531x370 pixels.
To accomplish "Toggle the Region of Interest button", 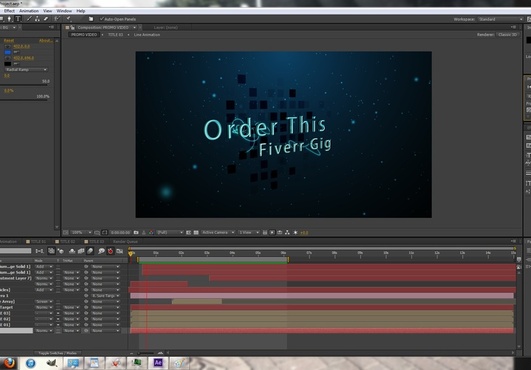I will point(189,233).
